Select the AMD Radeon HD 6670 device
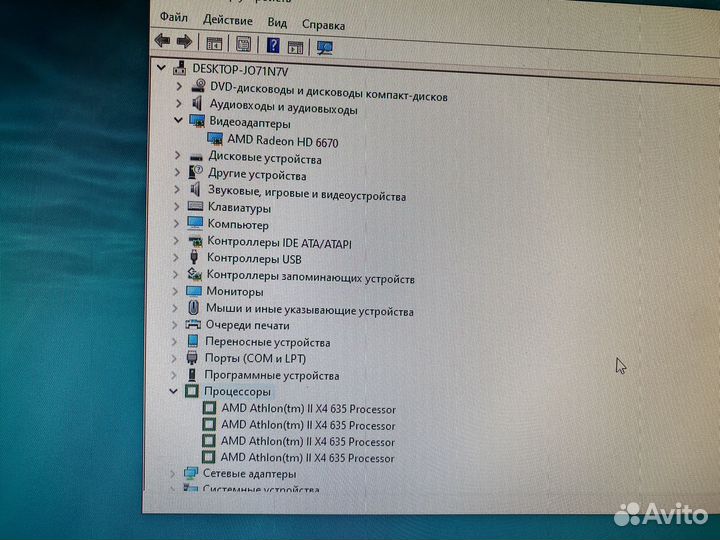 [x=282, y=141]
